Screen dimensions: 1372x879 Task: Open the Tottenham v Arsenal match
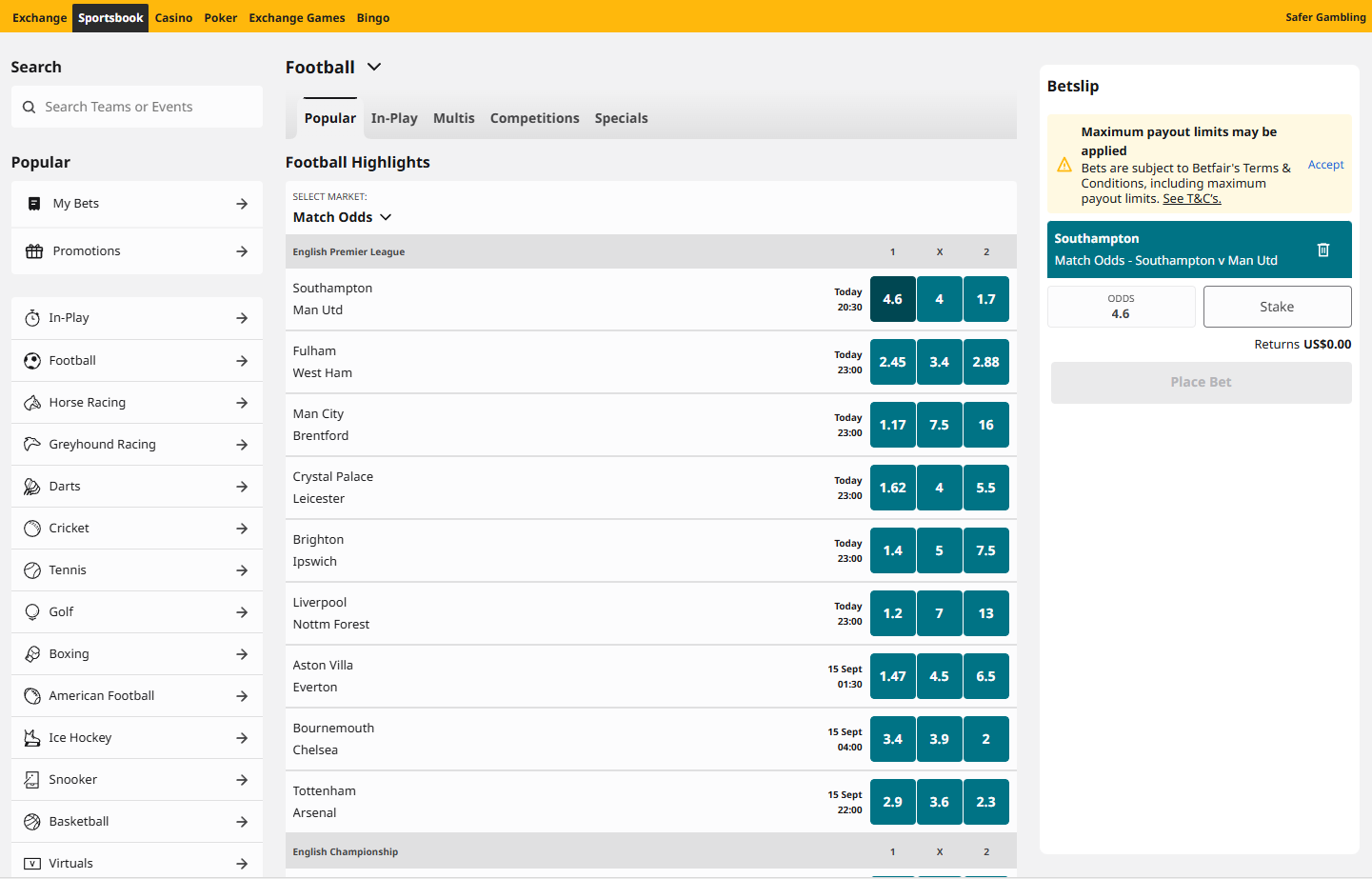[325, 802]
